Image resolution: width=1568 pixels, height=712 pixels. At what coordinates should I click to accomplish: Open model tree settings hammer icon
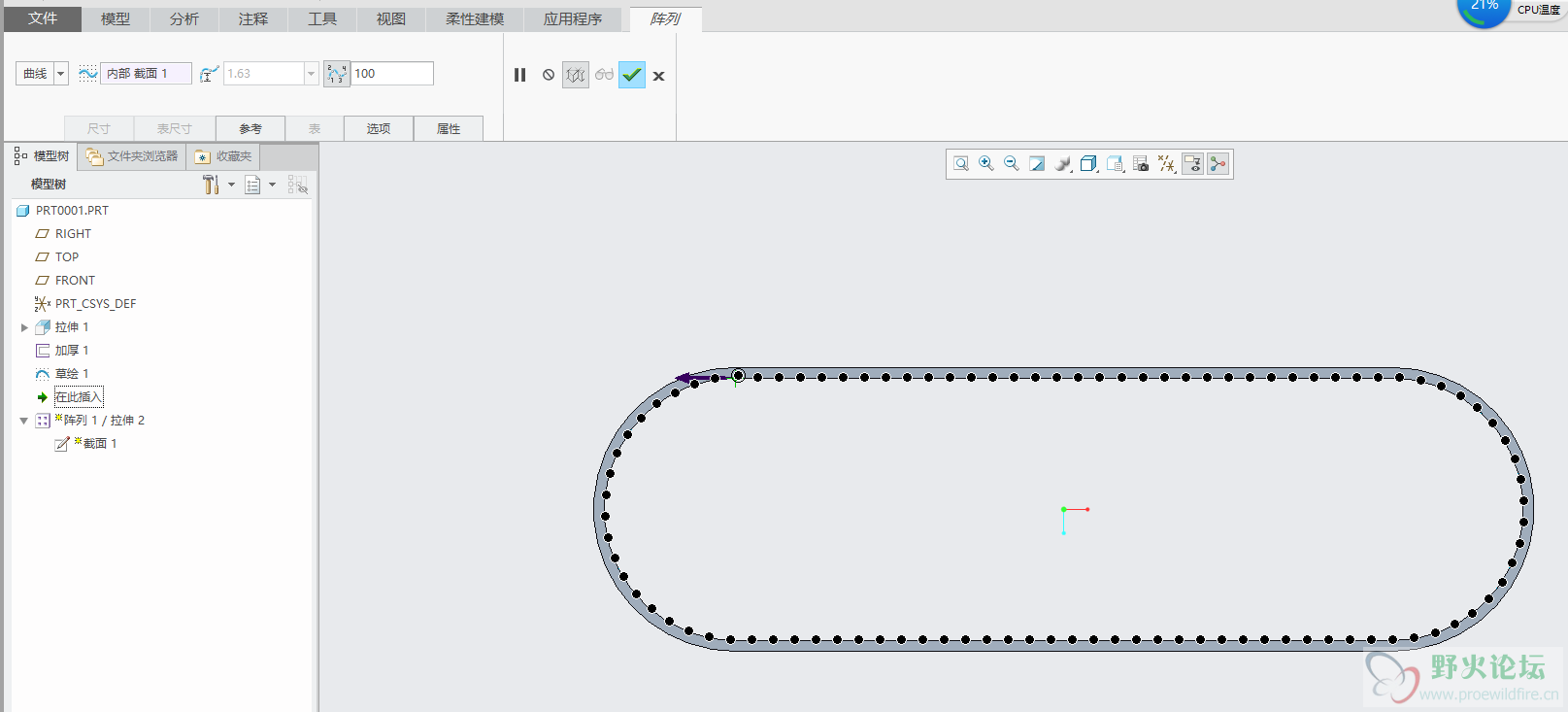pyautogui.click(x=211, y=185)
